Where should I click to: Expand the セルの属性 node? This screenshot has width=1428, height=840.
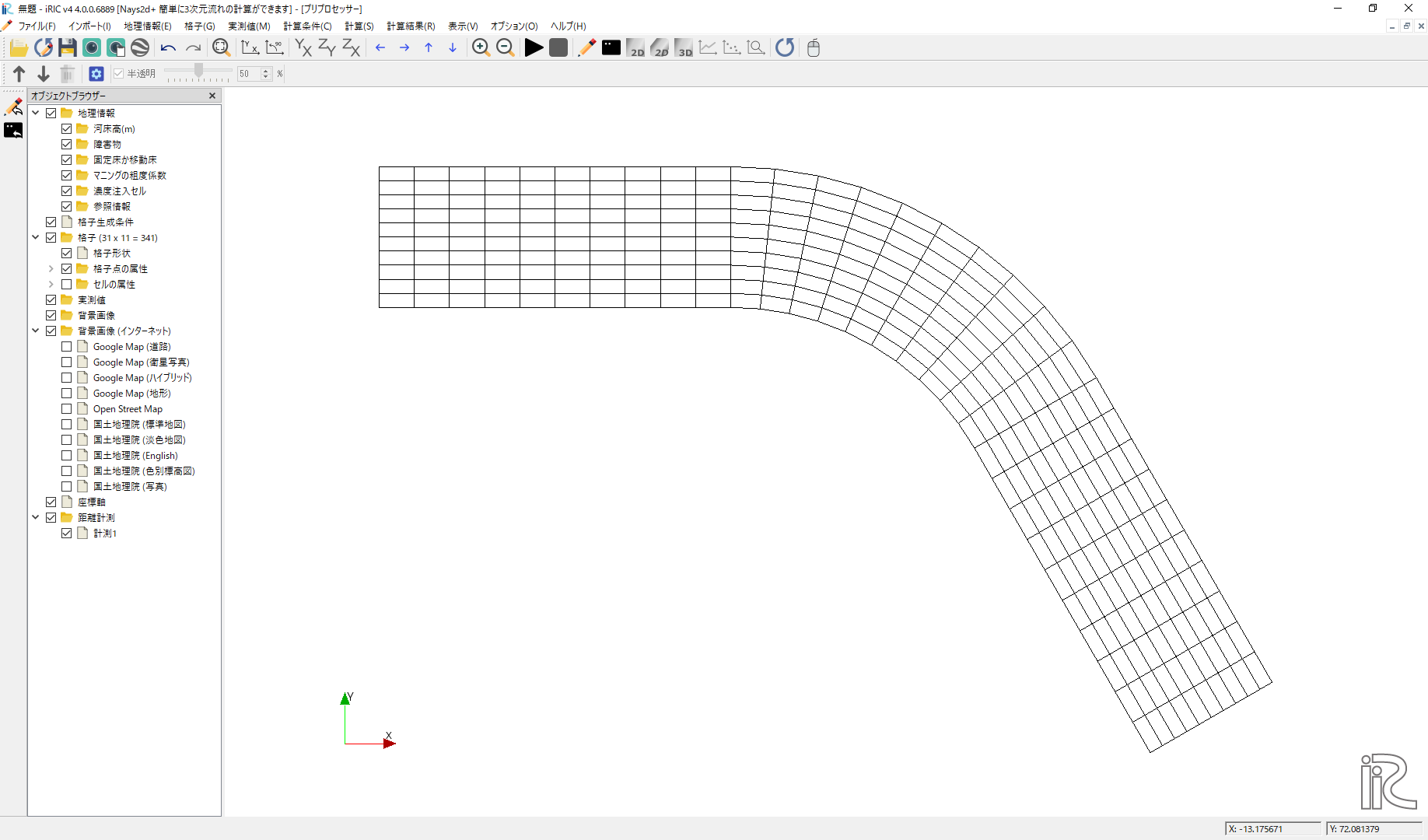click(x=51, y=285)
